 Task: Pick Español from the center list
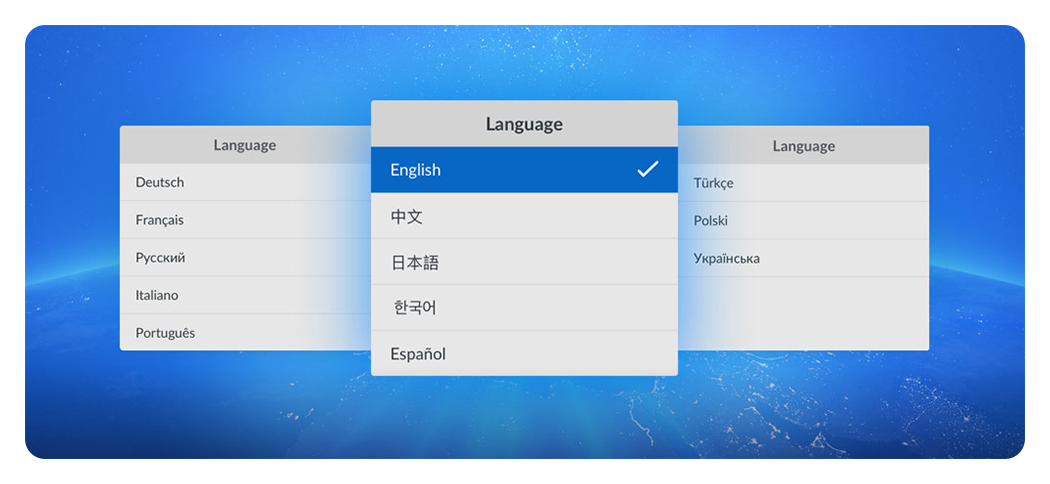(x=524, y=353)
